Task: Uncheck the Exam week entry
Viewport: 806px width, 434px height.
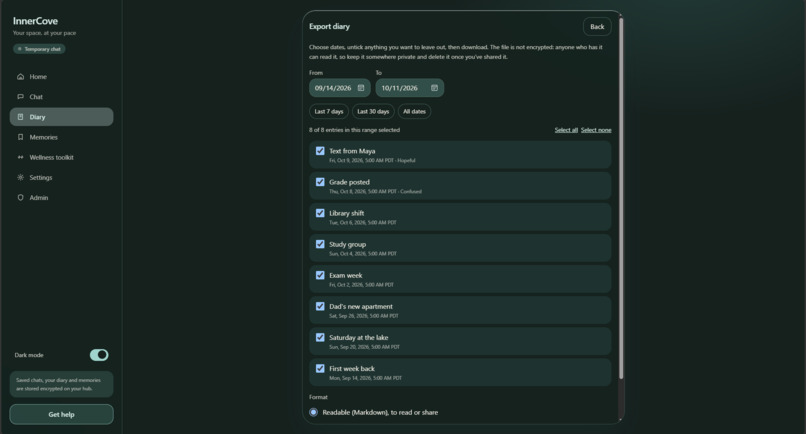Action: pyautogui.click(x=320, y=275)
